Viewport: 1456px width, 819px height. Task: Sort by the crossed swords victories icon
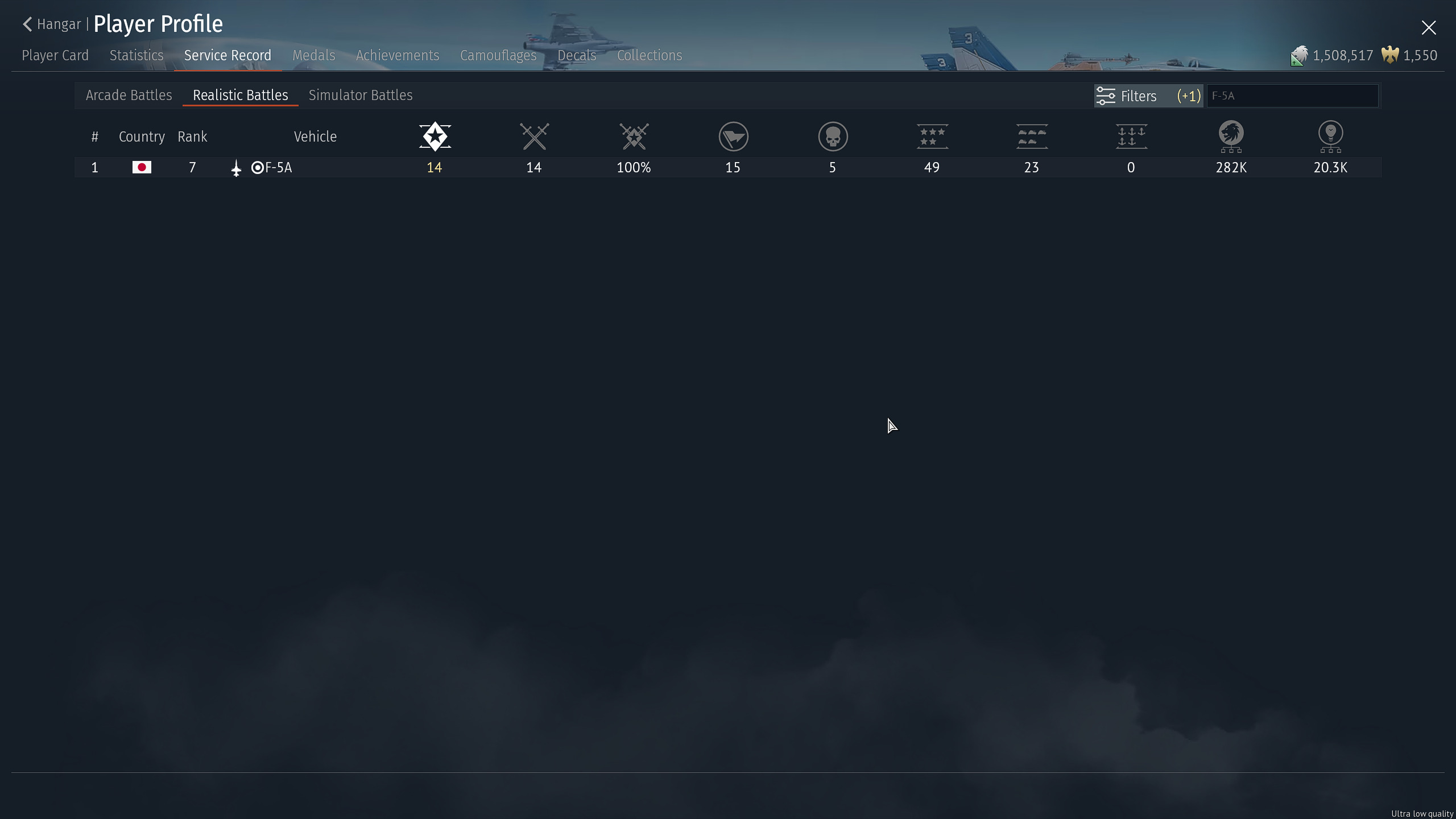(x=534, y=136)
